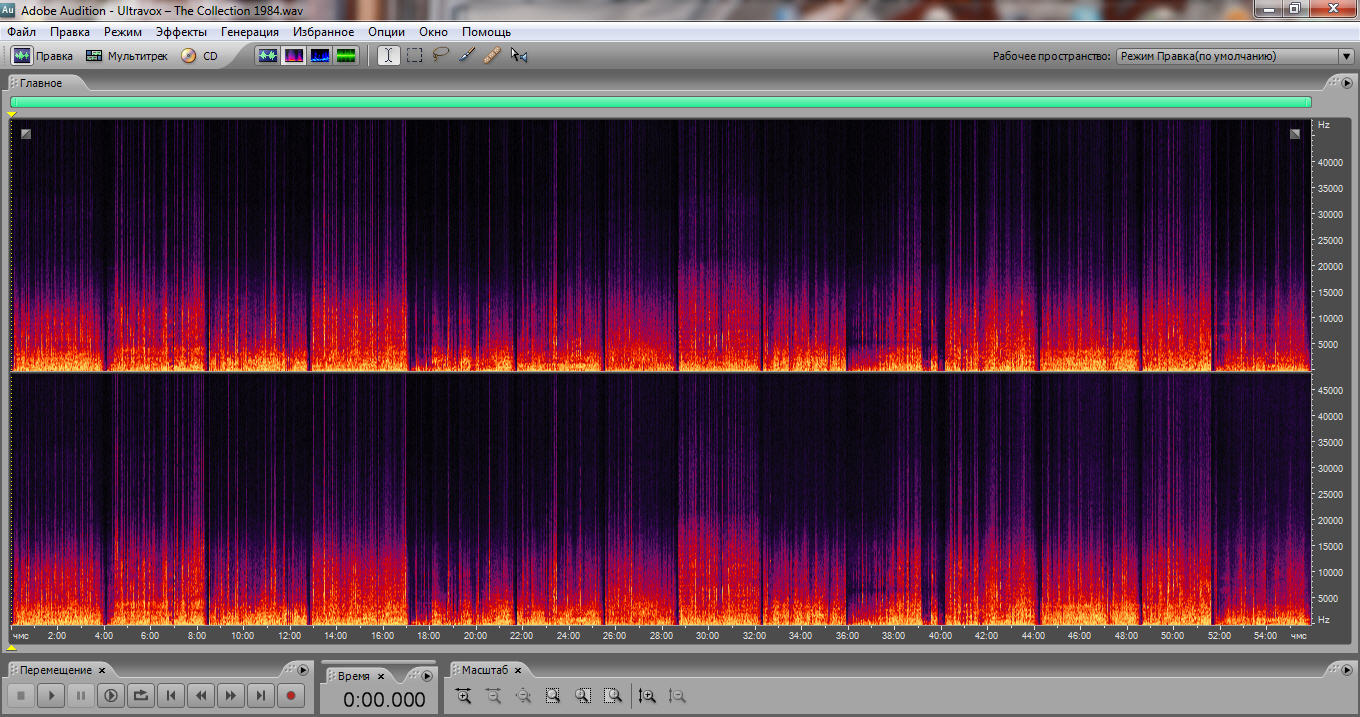Open the Генерация menu

(250, 32)
